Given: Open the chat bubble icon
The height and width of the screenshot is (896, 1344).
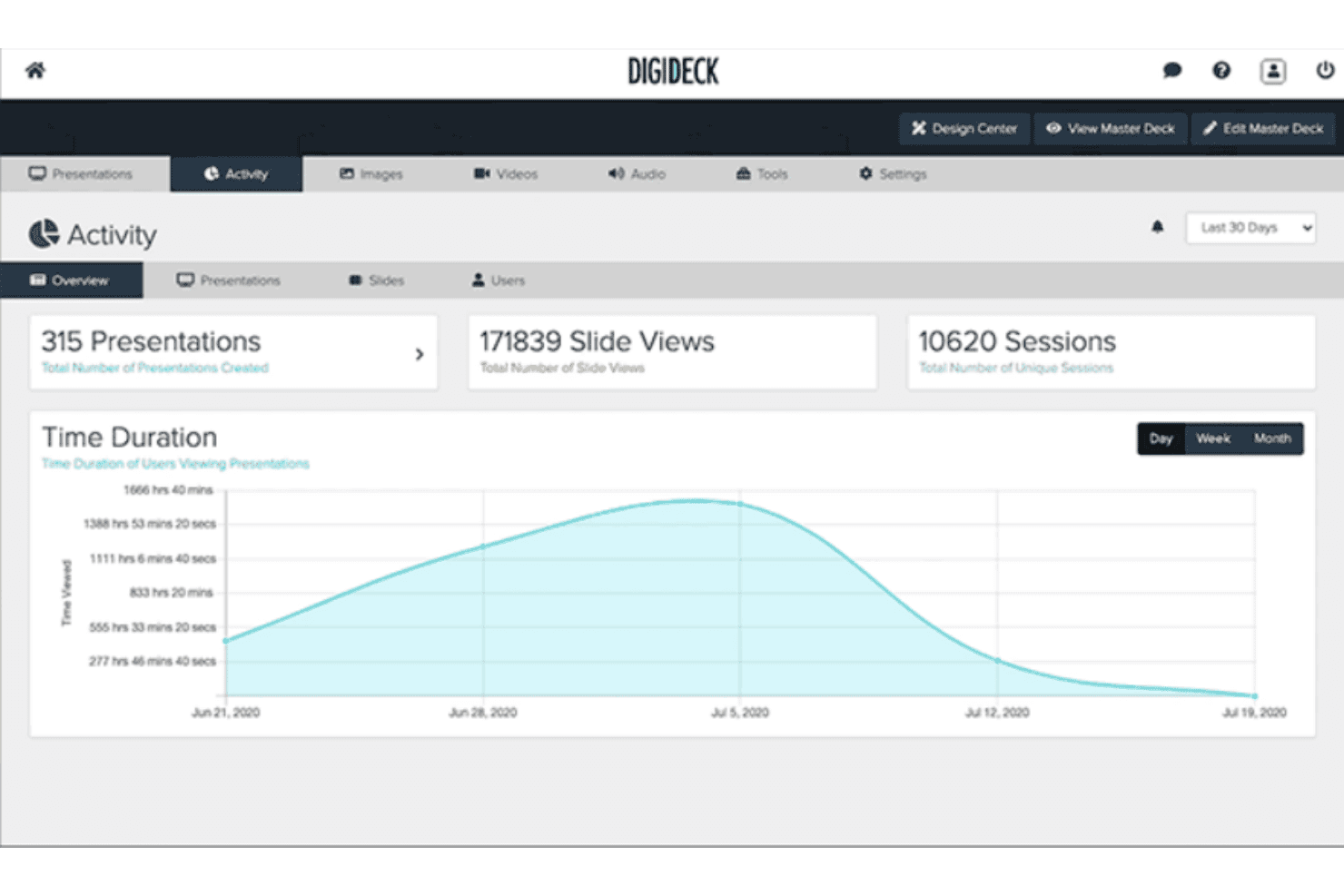Looking at the screenshot, I should pos(1172,70).
